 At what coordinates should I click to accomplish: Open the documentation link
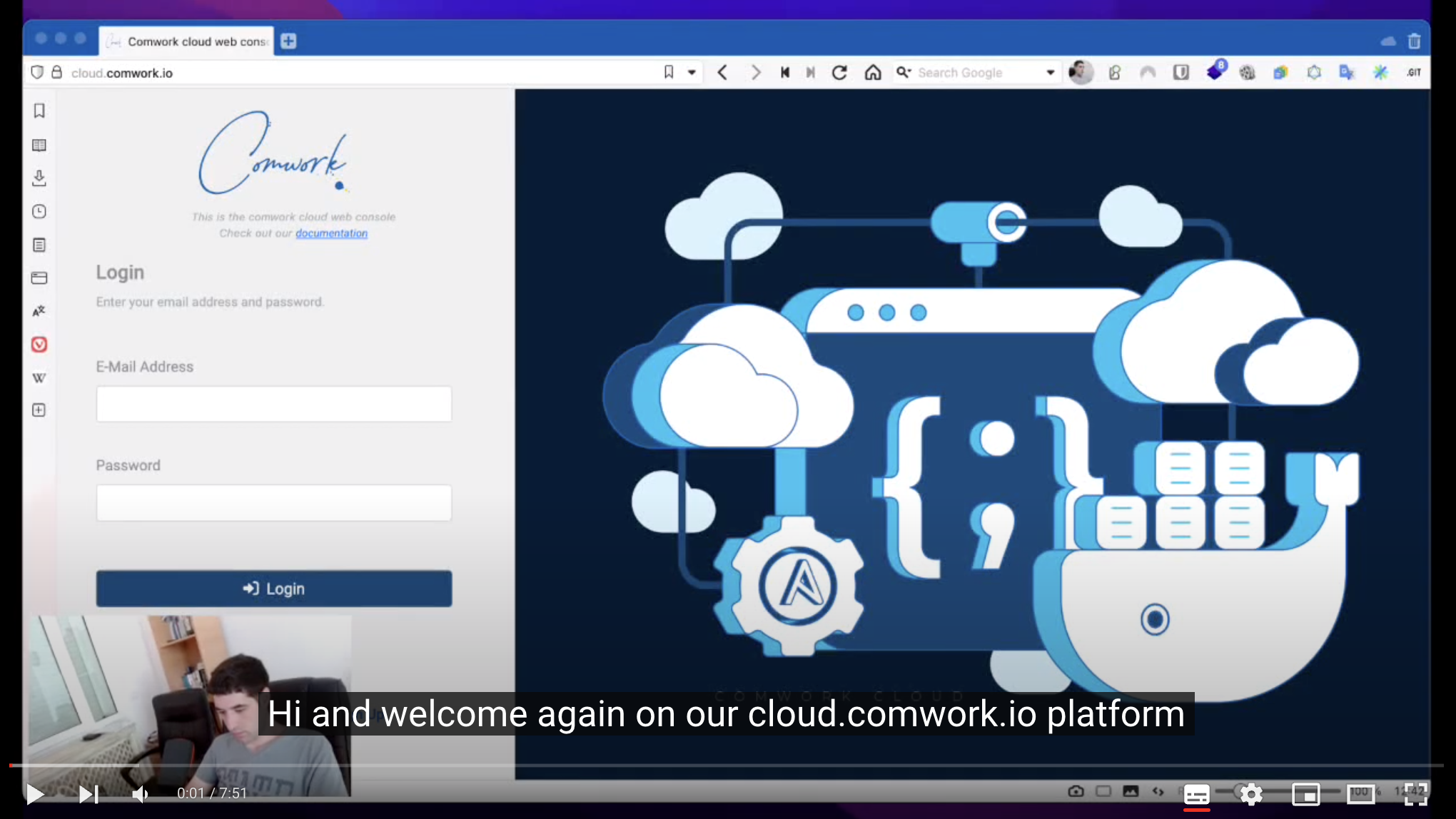pos(331,233)
